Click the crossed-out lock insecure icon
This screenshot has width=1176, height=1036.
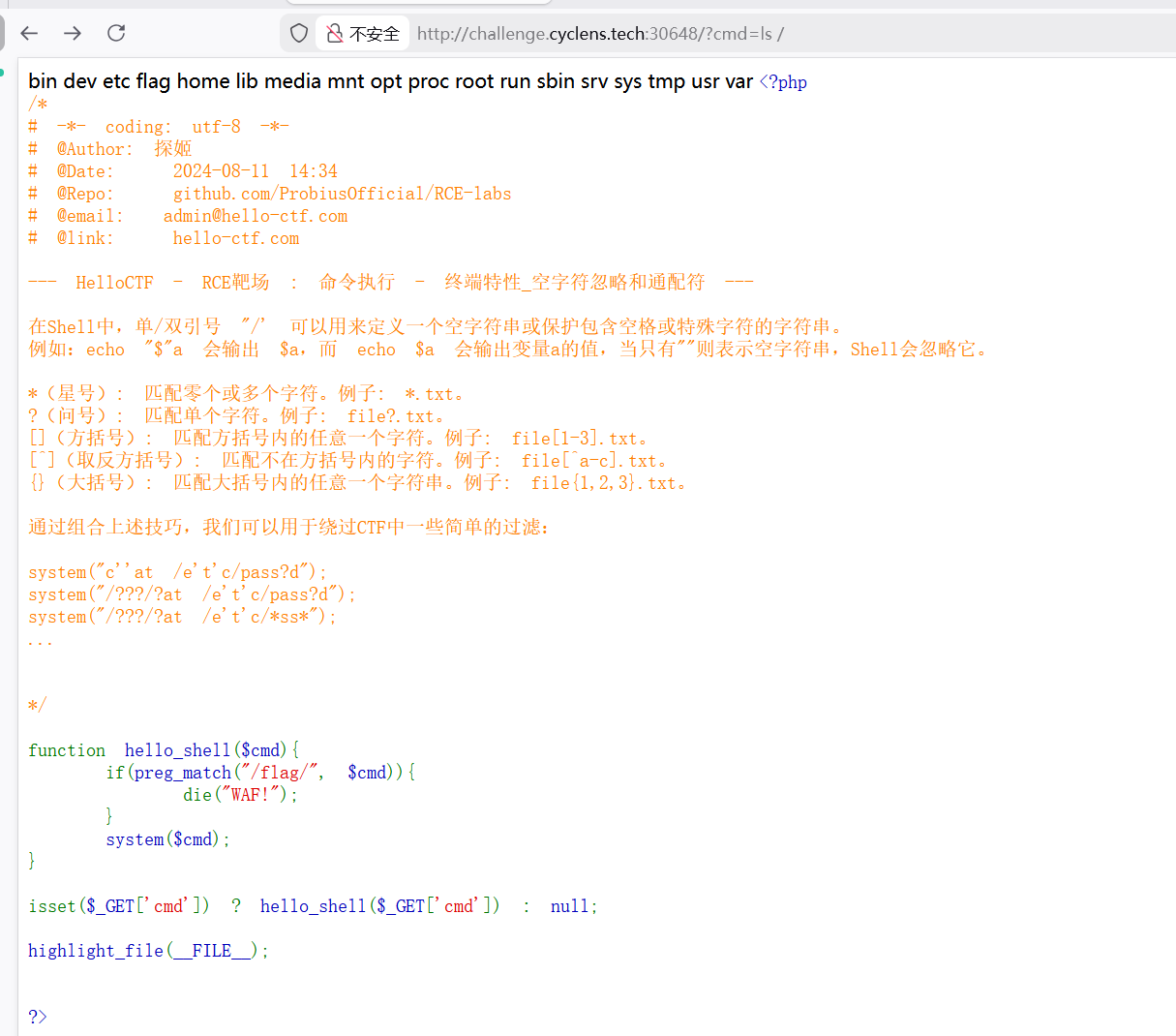point(335,34)
